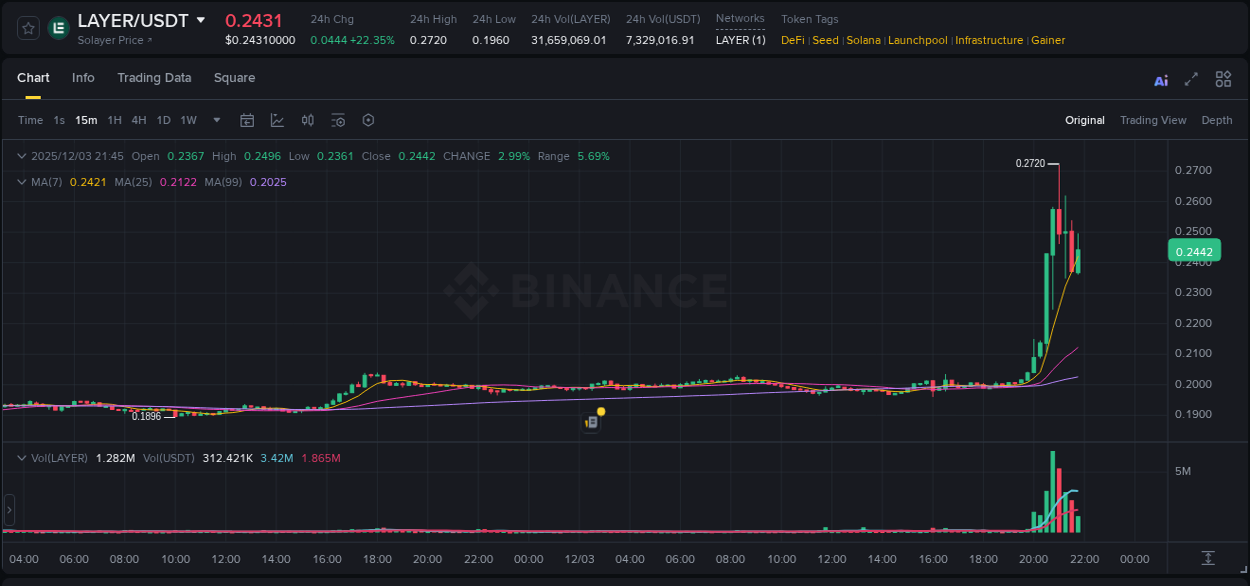Open the Launchpool tag link
Viewport: 1250px width, 586px height.
pos(917,40)
